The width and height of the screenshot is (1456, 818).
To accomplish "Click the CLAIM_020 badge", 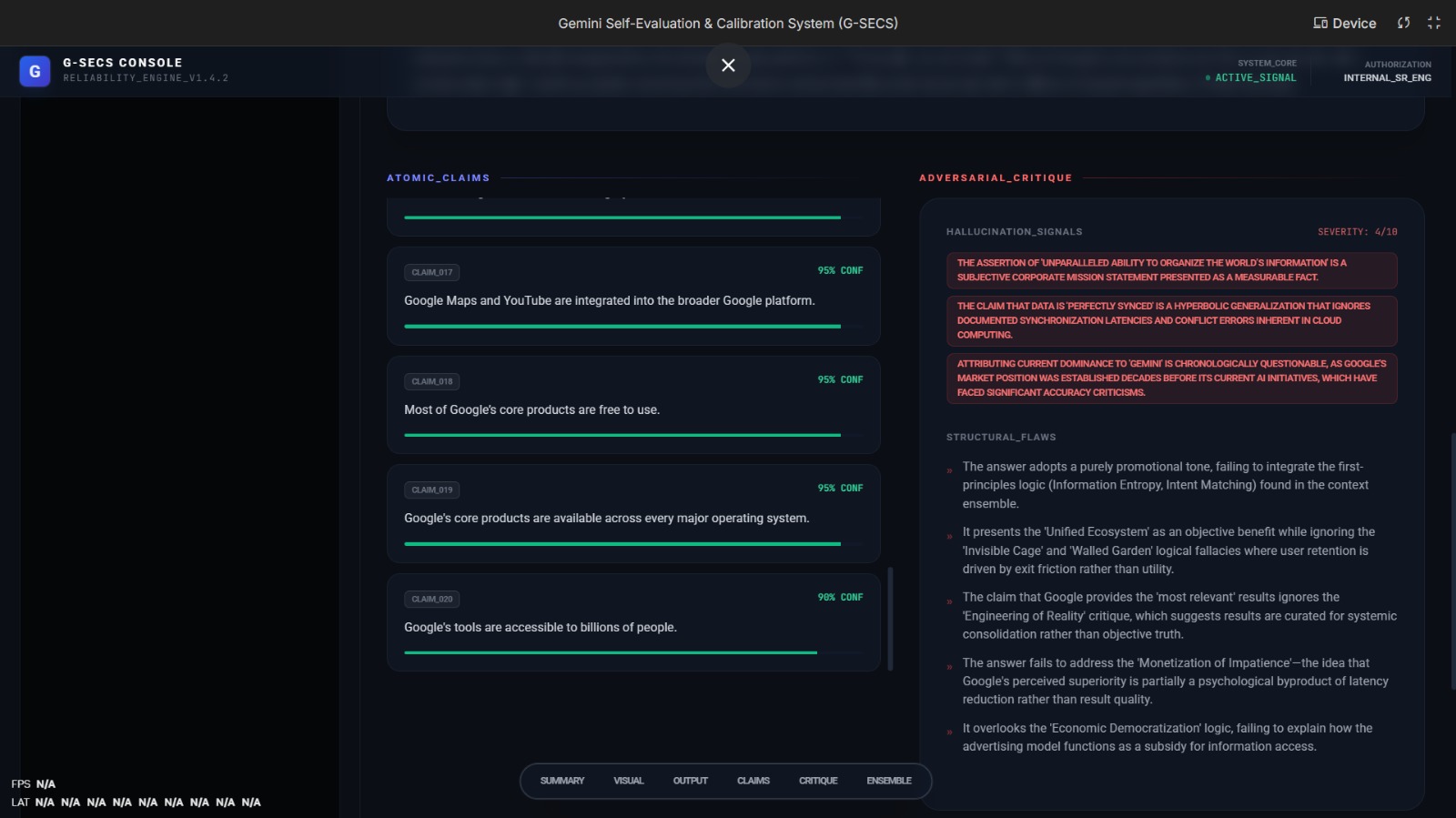I will (x=432, y=599).
